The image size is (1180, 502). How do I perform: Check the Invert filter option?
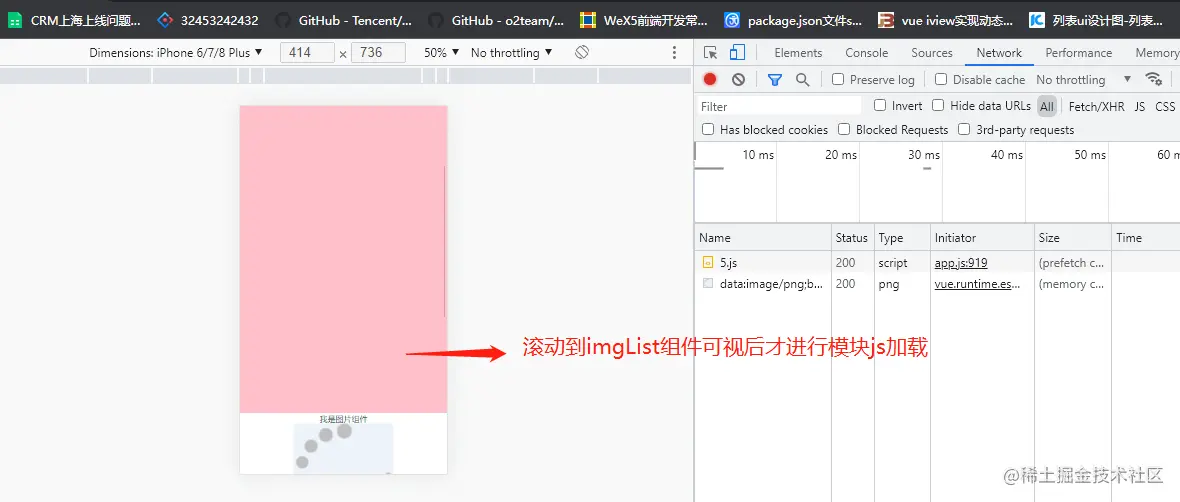pyautogui.click(x=880, y=105)
